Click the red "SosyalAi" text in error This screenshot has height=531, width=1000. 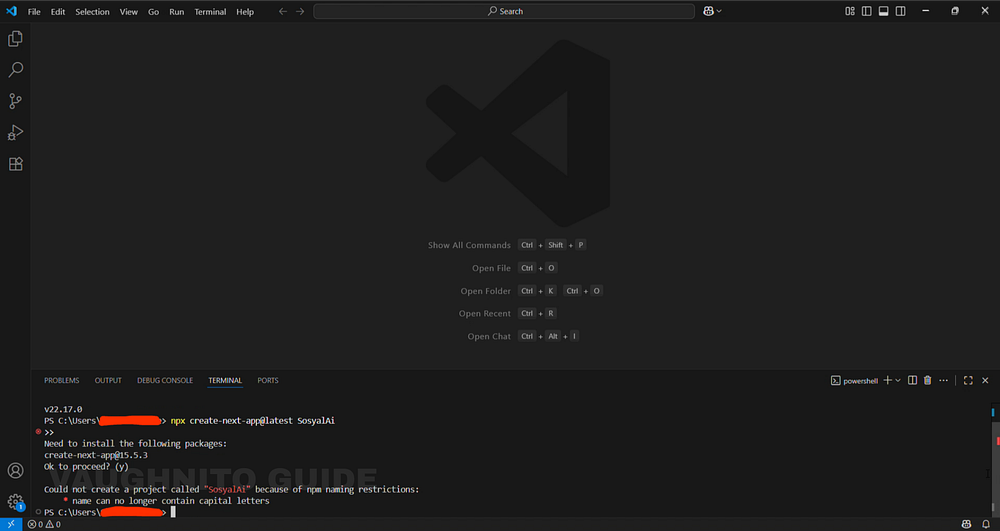point(227,490)
